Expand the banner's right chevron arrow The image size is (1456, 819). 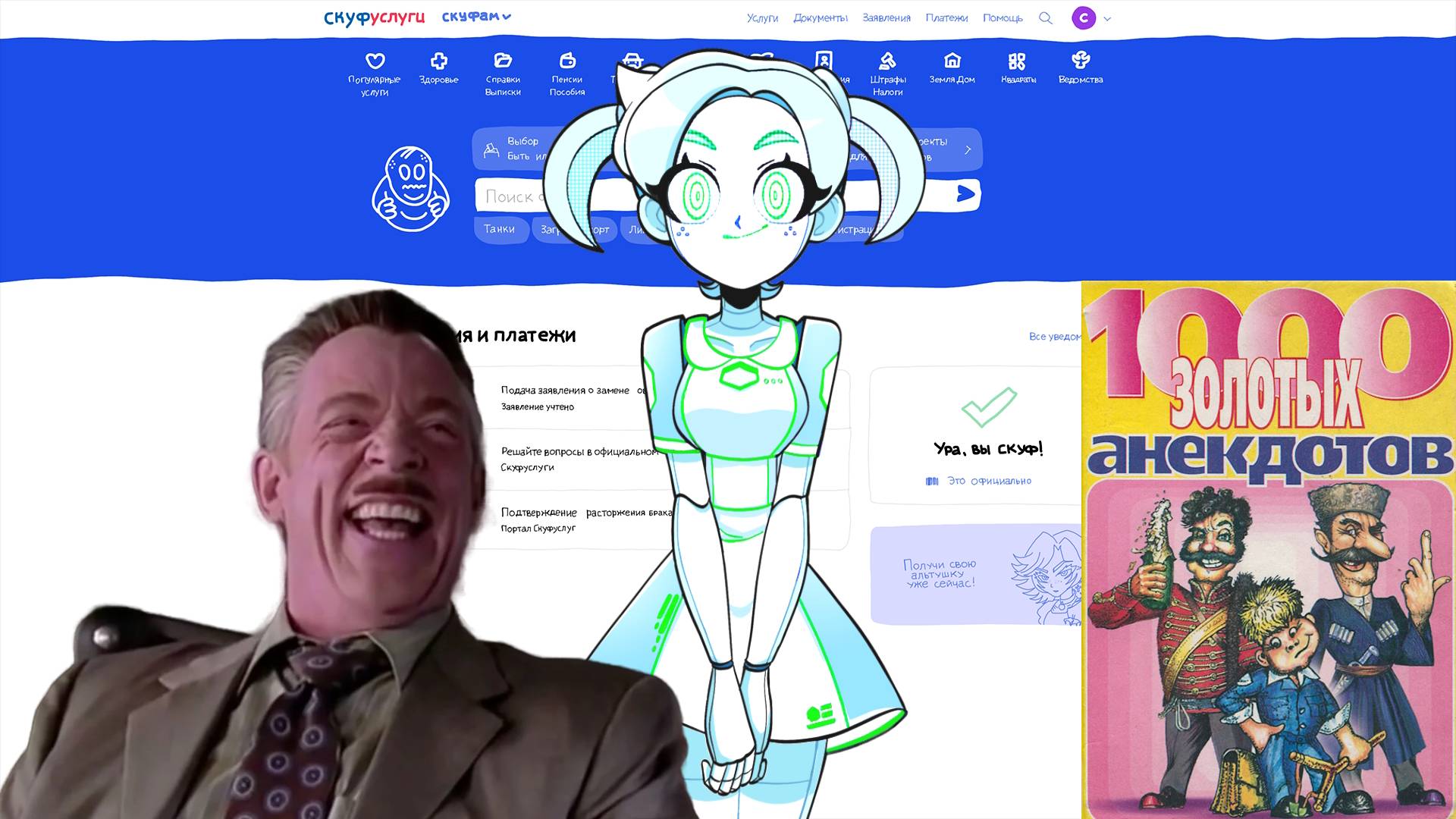click(x=968, y=150)
